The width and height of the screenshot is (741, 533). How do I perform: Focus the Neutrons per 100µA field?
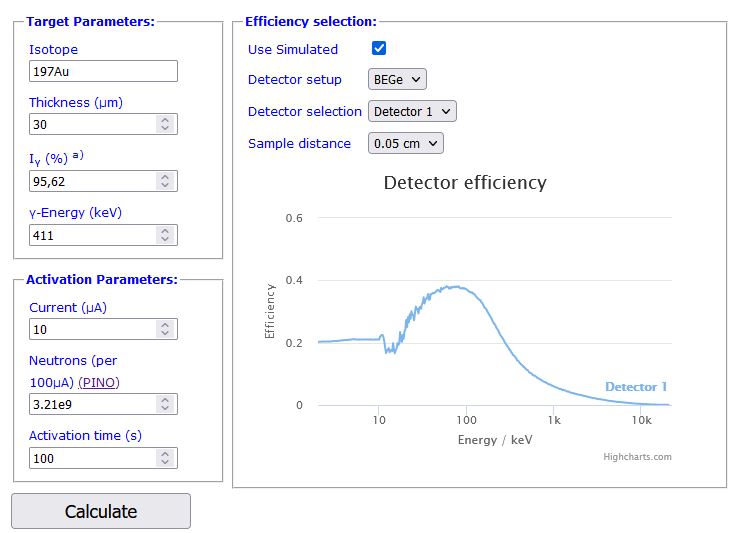tap(92, 404)
